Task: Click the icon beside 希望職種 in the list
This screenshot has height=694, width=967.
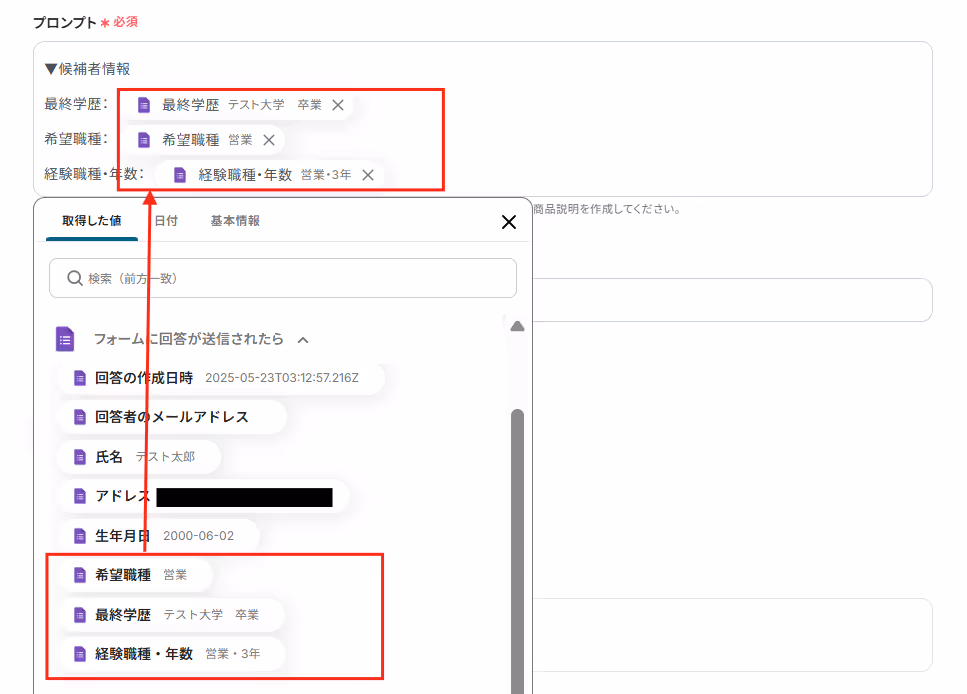Action: [80, 575]
